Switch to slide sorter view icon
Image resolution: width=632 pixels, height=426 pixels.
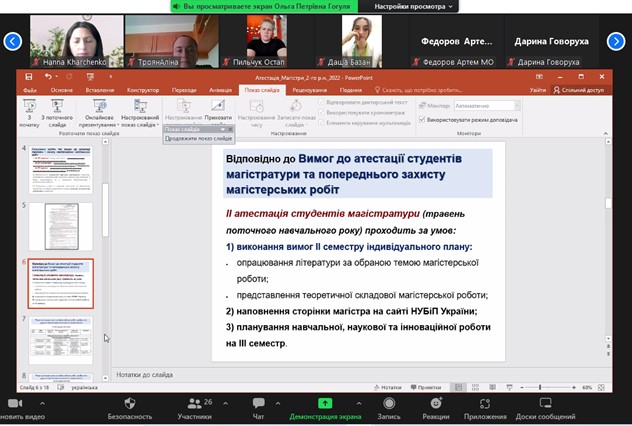(x=475, y=387)
